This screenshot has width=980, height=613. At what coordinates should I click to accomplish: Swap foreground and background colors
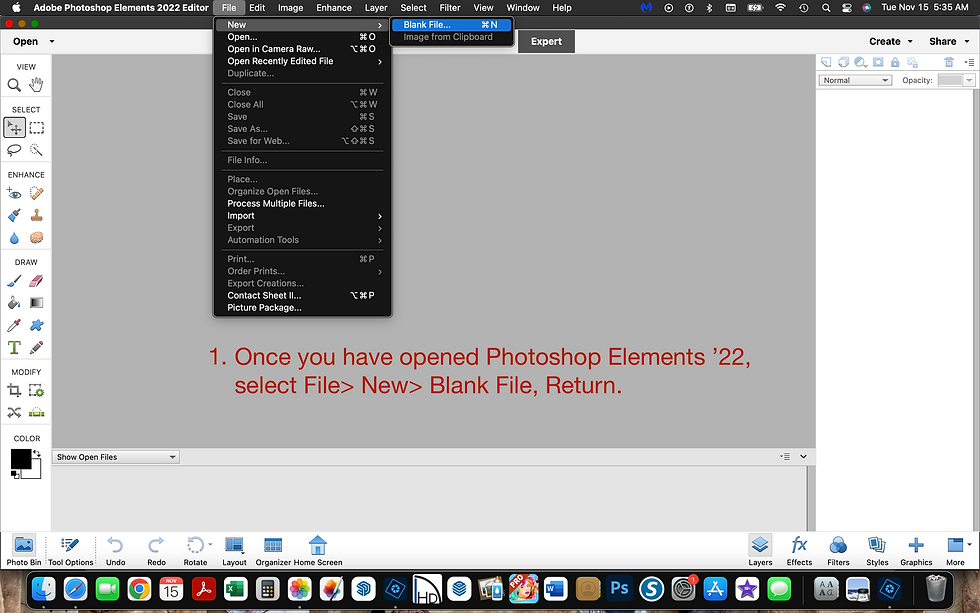click(x=37, y=453)
